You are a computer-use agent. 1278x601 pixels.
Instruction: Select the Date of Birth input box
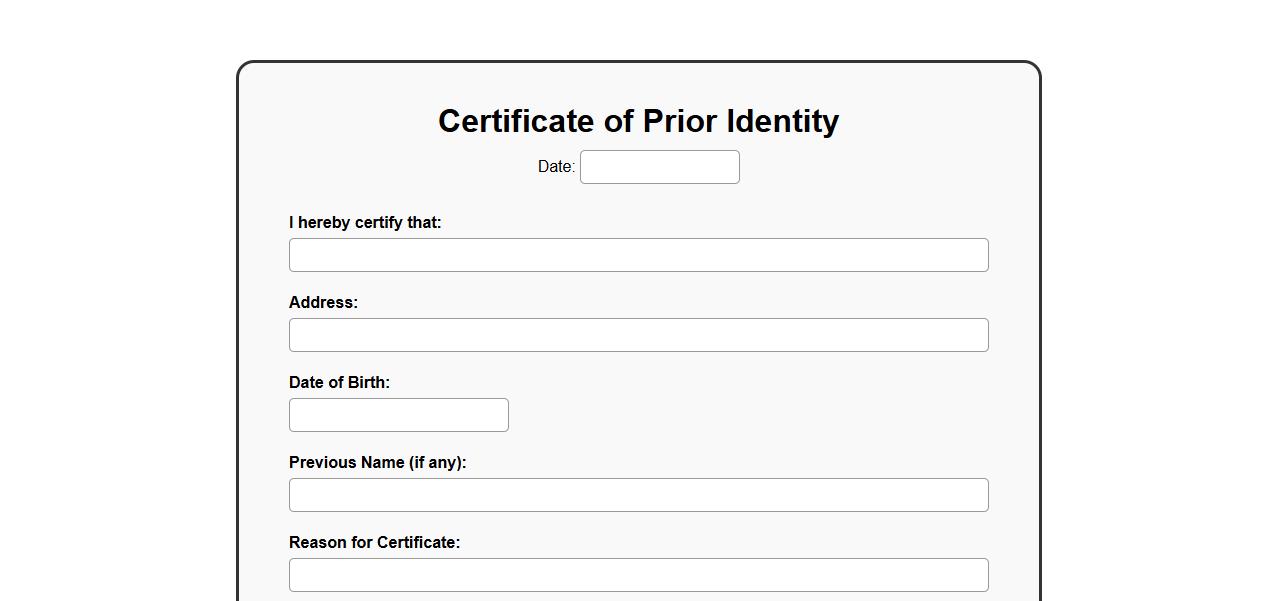point(398,415)
